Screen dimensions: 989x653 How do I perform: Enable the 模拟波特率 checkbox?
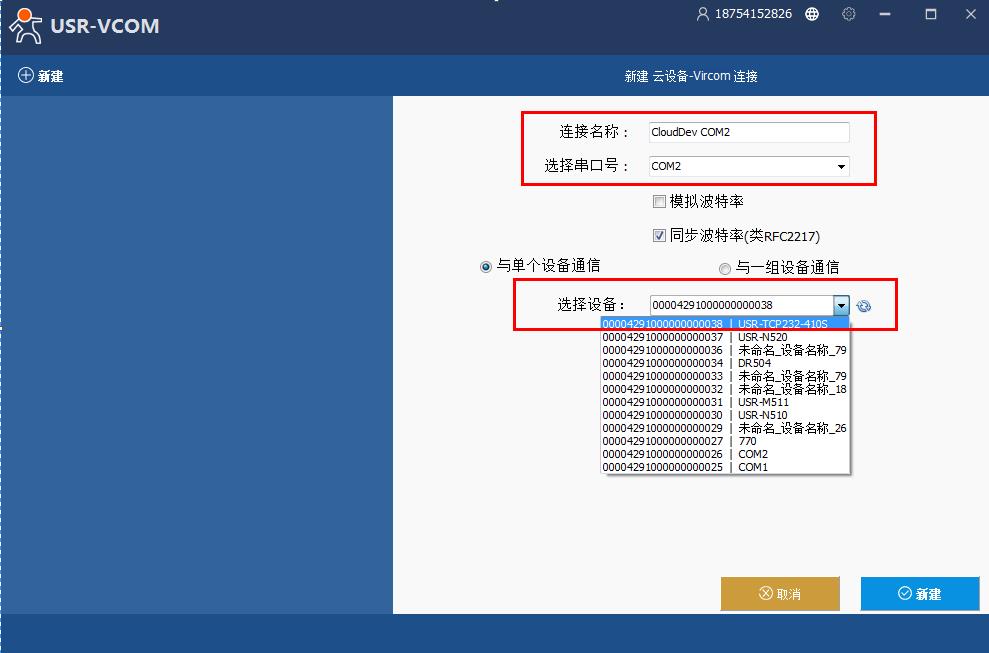[659, 202]
